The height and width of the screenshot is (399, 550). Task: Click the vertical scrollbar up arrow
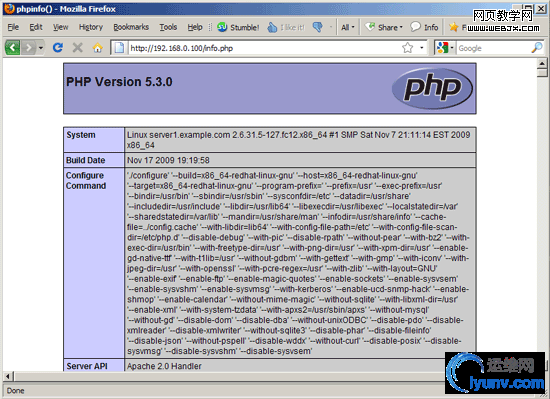click(542, 63)
